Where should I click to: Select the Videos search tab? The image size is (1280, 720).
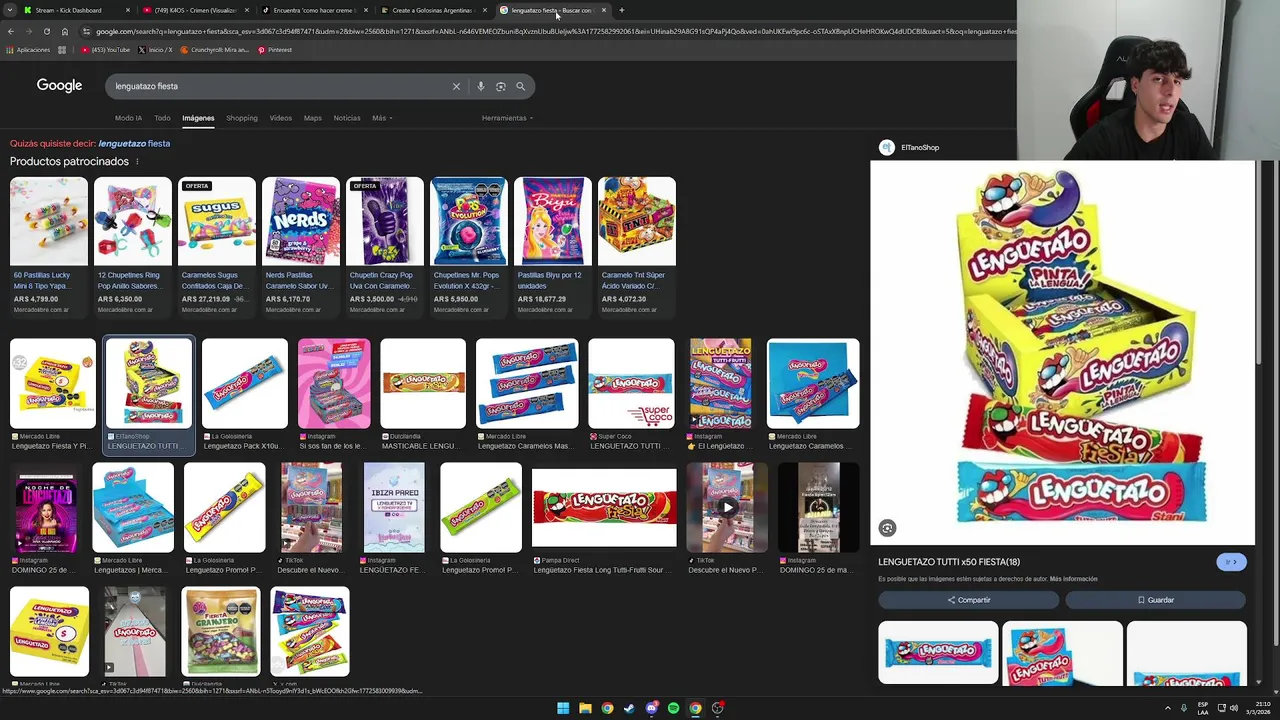click(x=280, y=118)
